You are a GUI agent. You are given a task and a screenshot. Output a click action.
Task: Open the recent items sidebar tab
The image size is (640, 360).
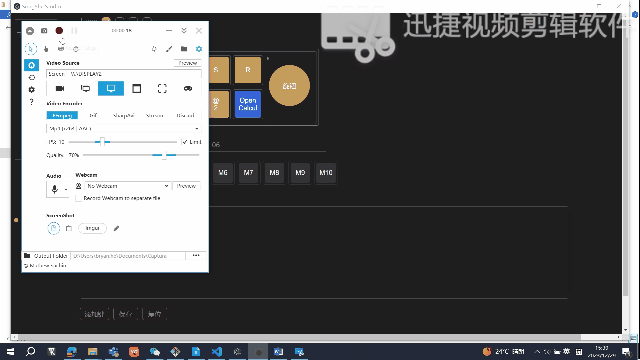pyautogui.click(x=31, y=78)
